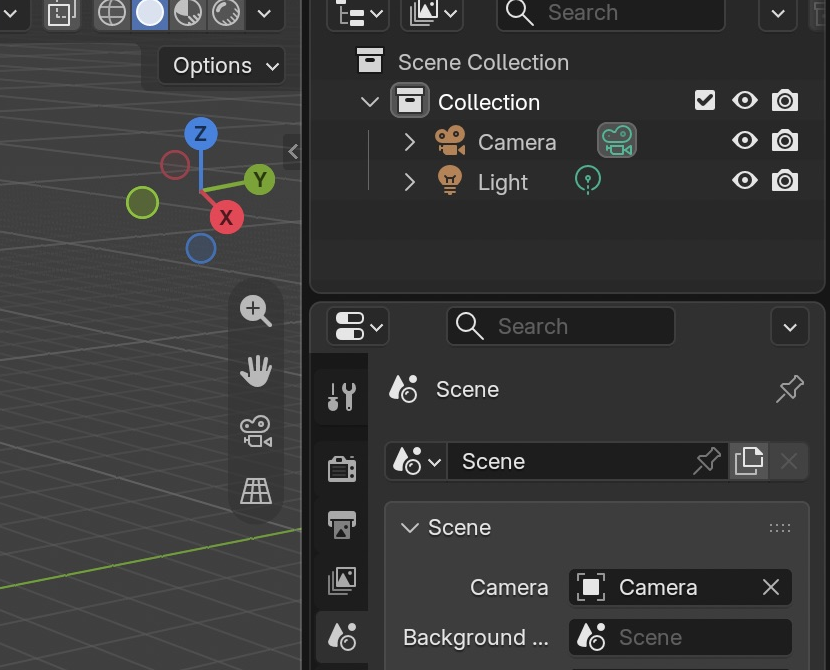
Task: Browse scene data-block dropdown
Action: click(416, 461)
